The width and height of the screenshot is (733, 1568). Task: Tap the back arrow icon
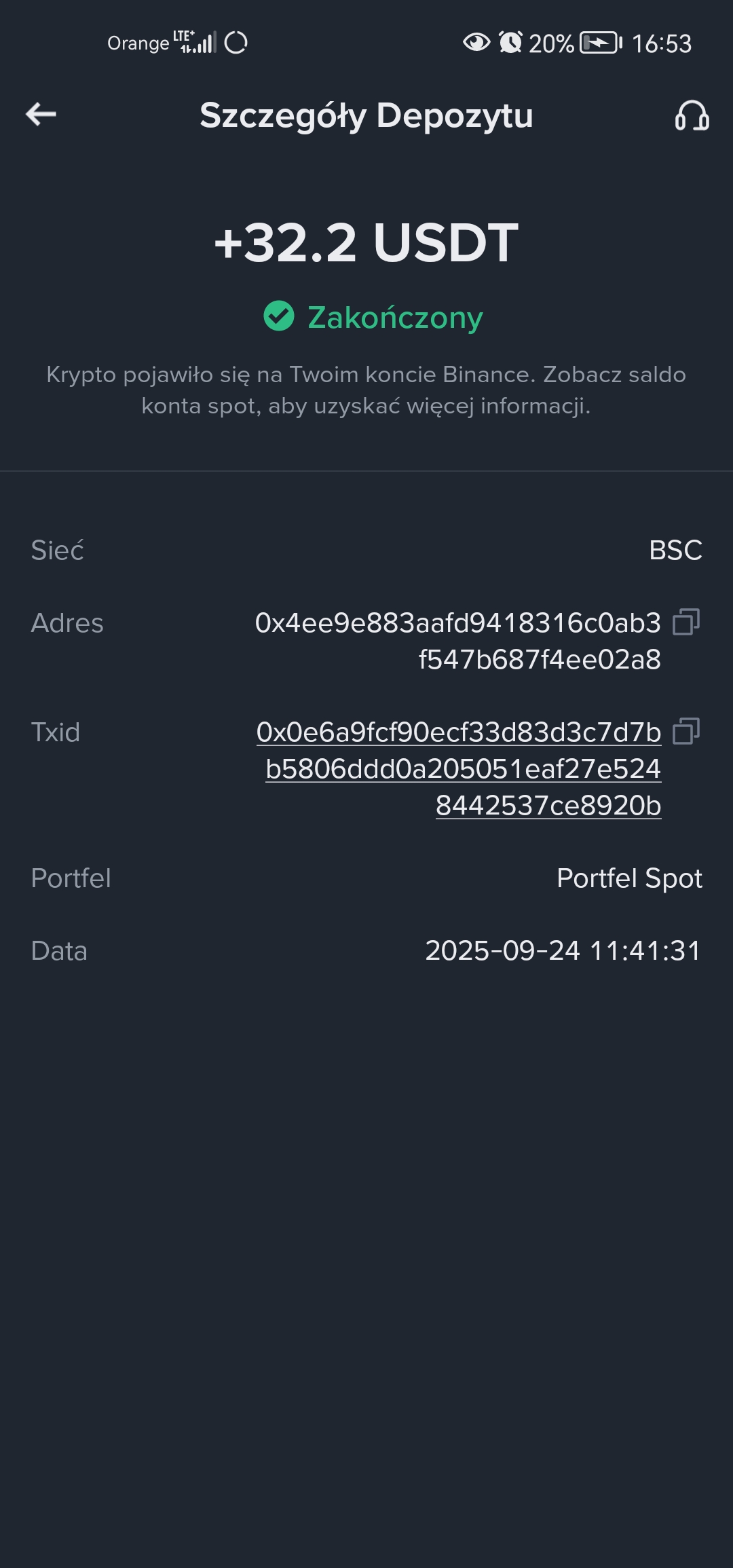click(41, 114)
